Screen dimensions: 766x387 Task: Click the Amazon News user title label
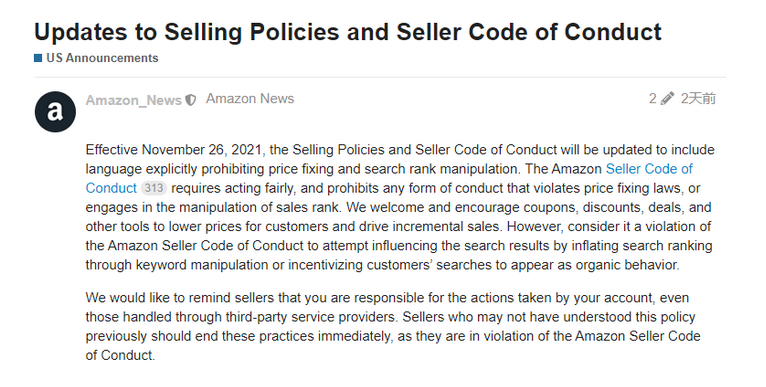point(250,99)
